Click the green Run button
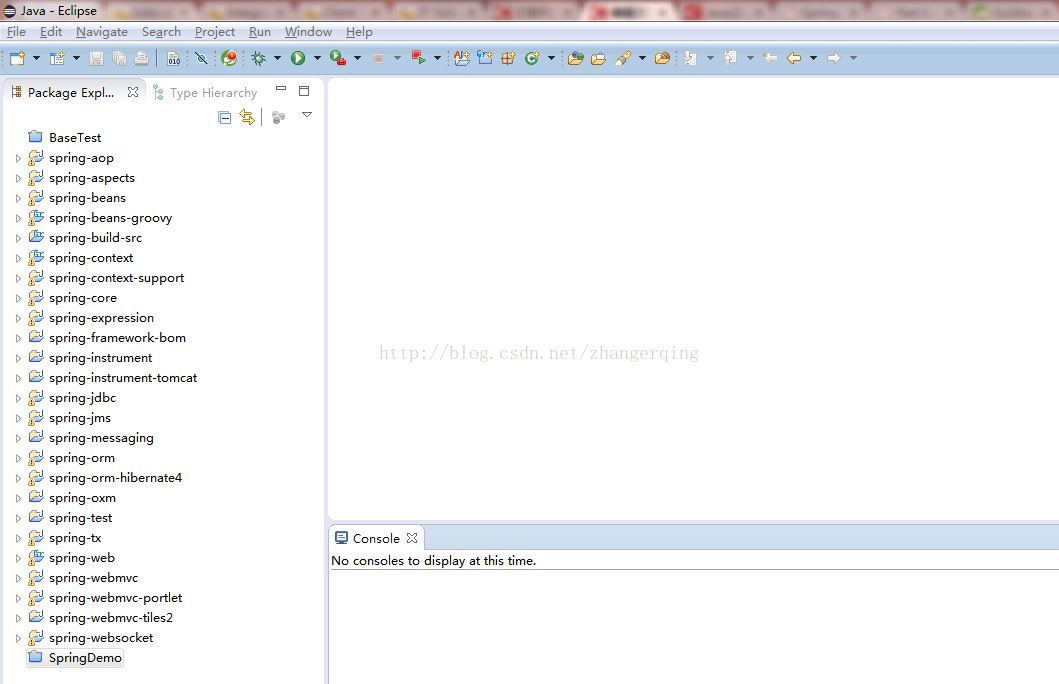Screen dimensions: 1059x684 coord(298,58)
